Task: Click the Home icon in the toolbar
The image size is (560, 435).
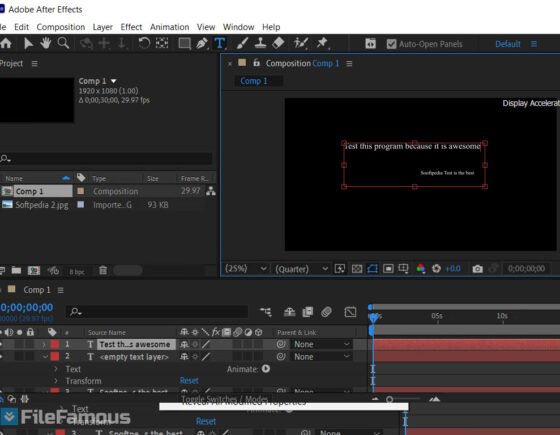Action: [x=6, y=44]
